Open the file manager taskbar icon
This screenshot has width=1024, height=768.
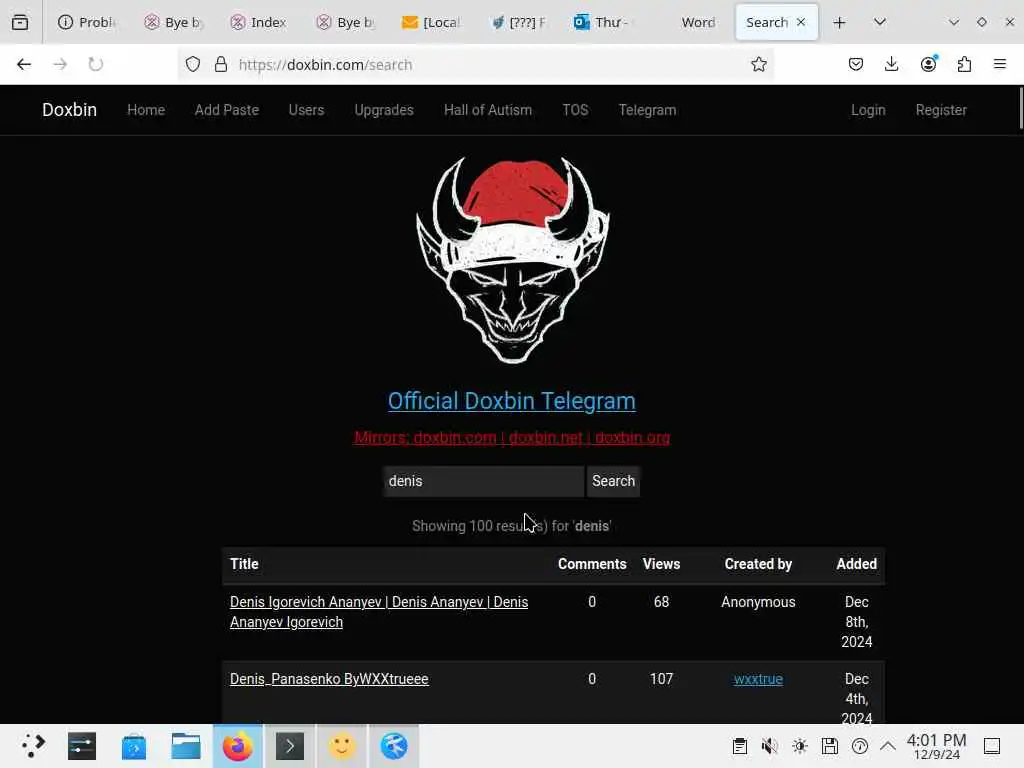click(185, 746)
